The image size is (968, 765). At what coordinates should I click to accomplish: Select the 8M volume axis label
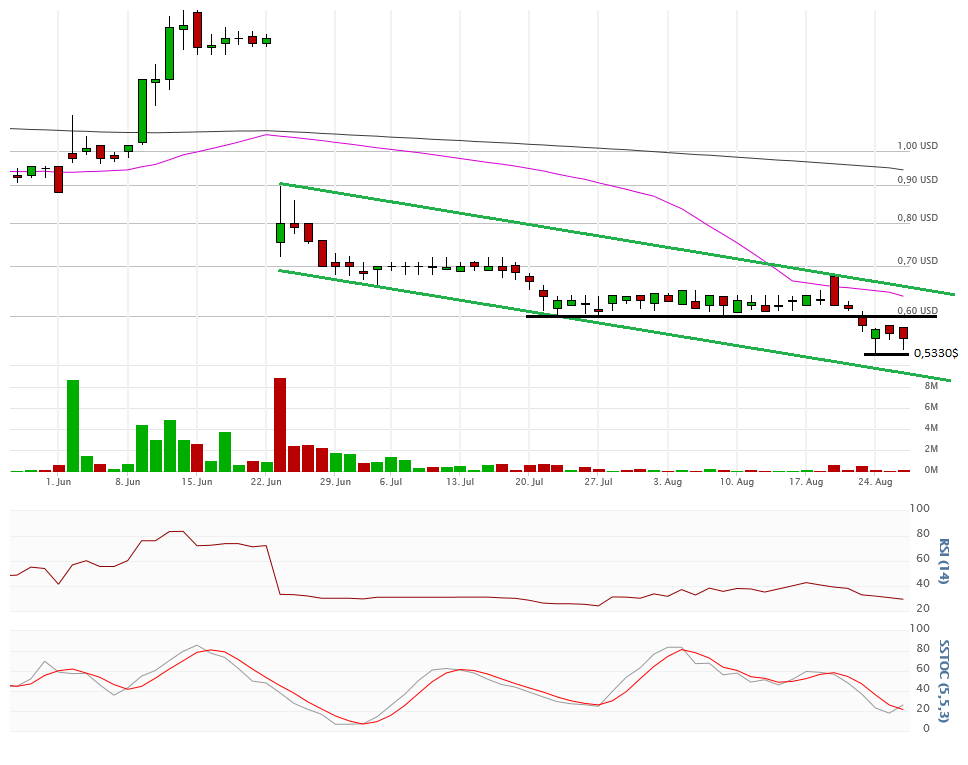(930, 385)
